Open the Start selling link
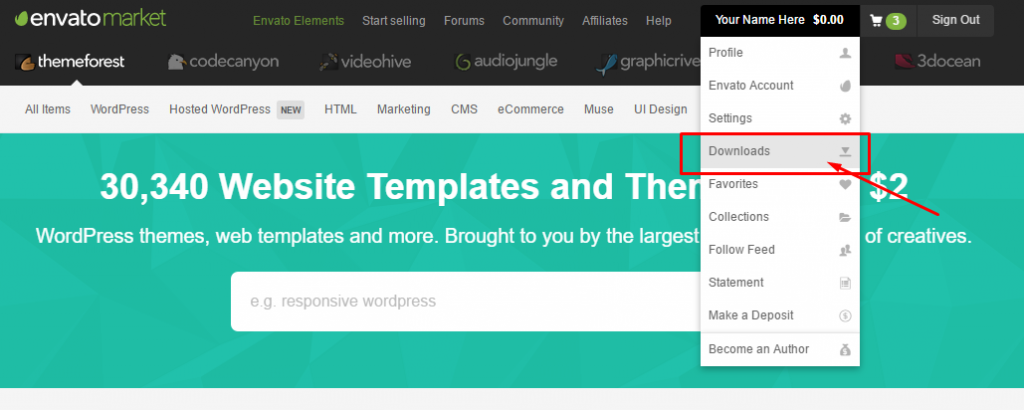This screenshot has height=410, width=1024. click(393, 21)
